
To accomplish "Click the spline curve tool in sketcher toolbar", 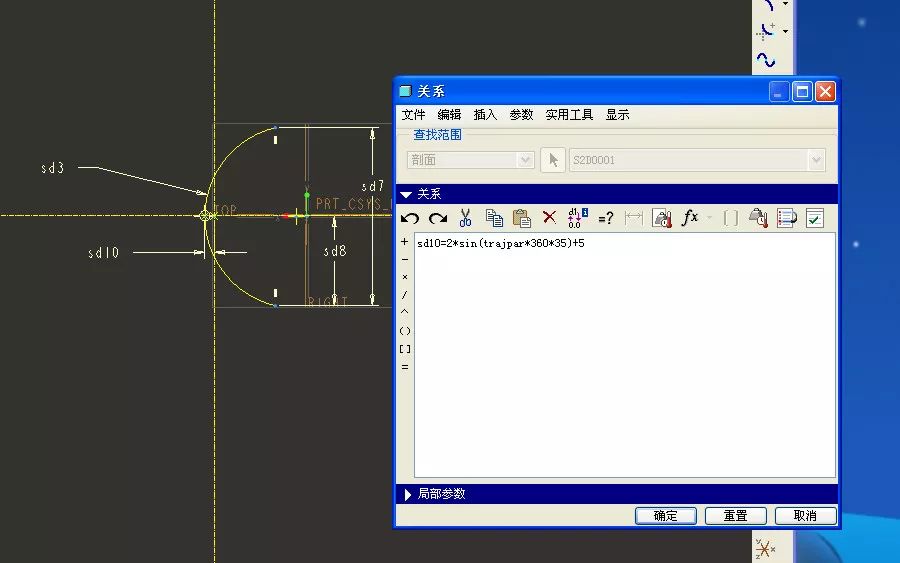I will (x=766, y=60).
